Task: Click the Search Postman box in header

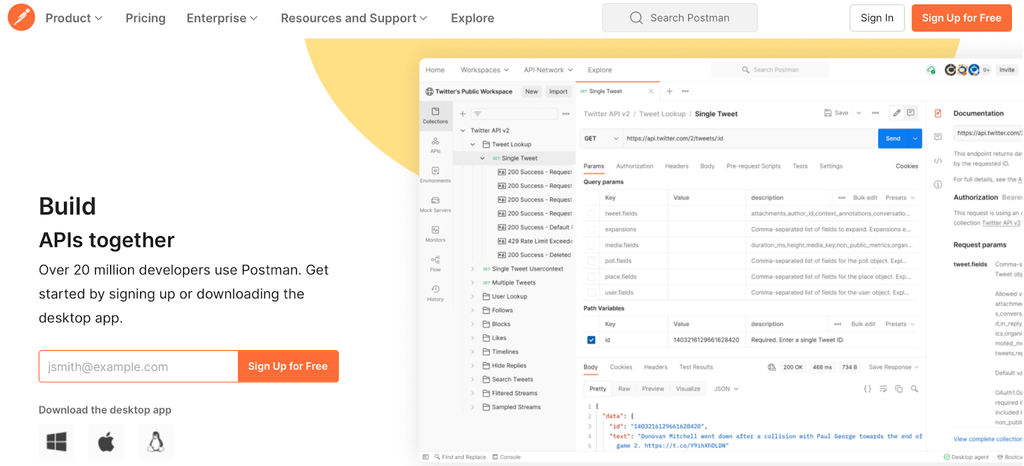Action: tap(679, 18)
